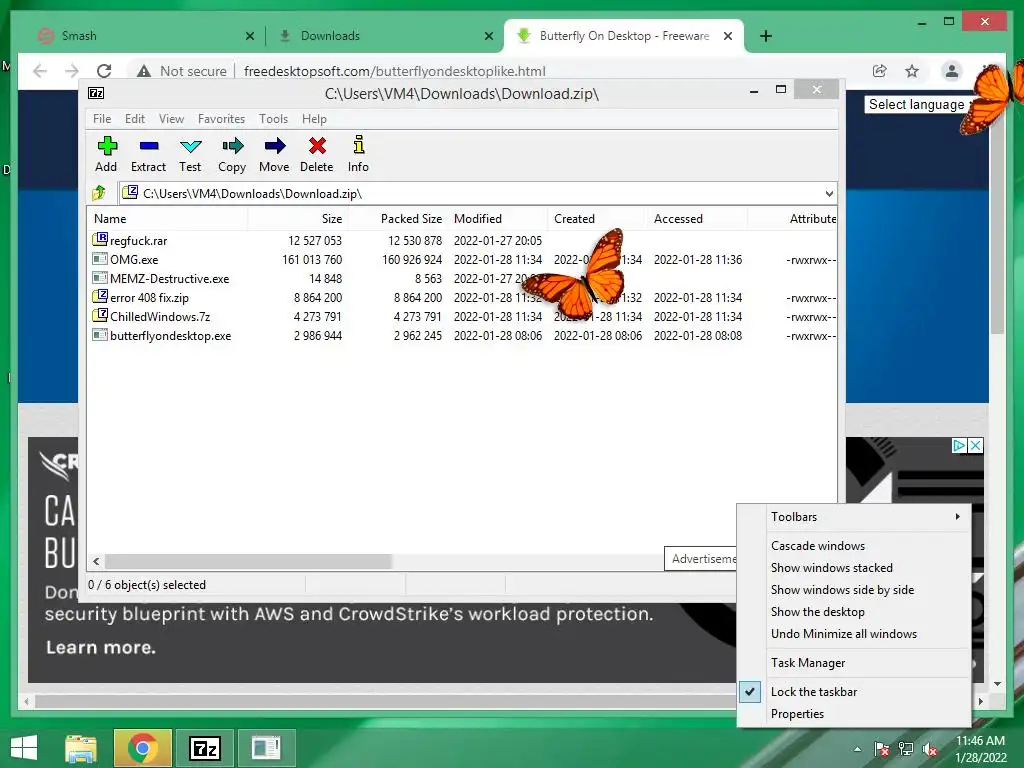Sort by Created column header

(x=597, y=219)
